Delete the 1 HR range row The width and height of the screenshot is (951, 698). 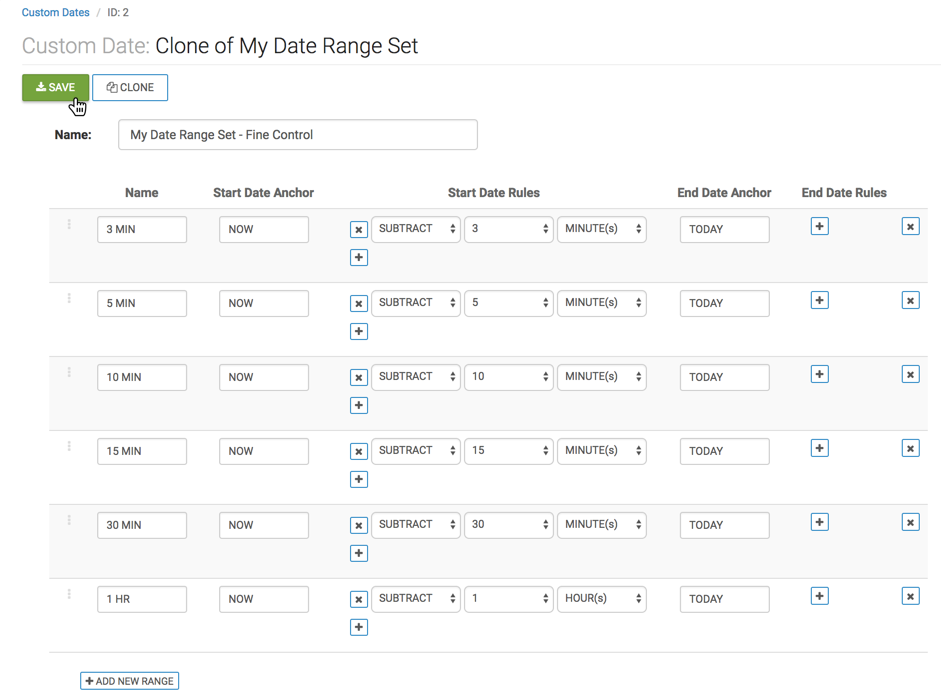(x=910, y=597)
